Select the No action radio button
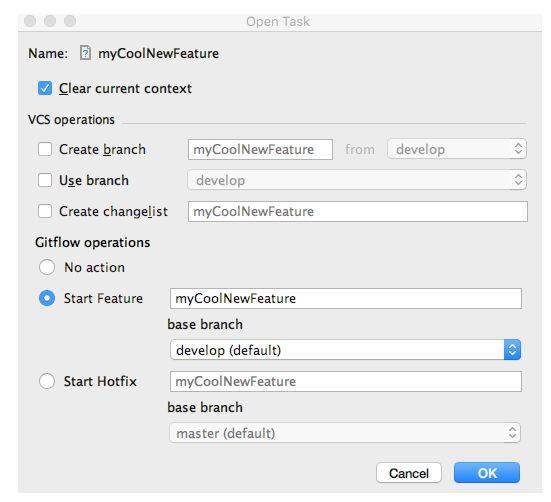This screenshot has width=551, height=502. point(47,267)
